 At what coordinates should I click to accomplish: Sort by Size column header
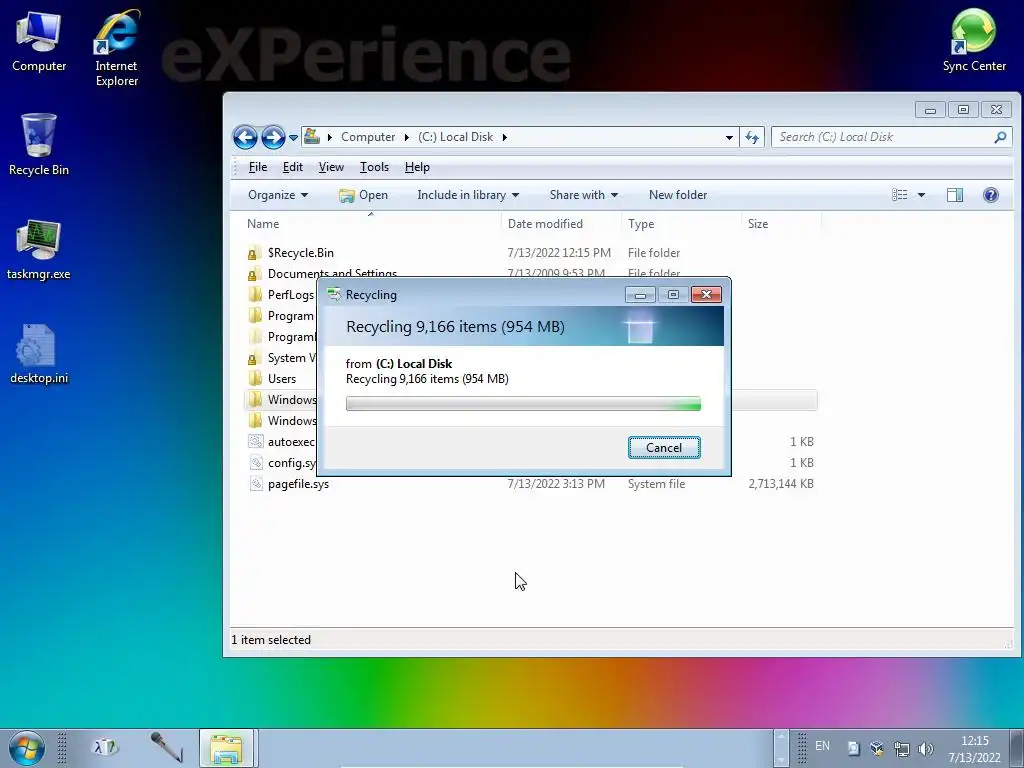(758, 224)
